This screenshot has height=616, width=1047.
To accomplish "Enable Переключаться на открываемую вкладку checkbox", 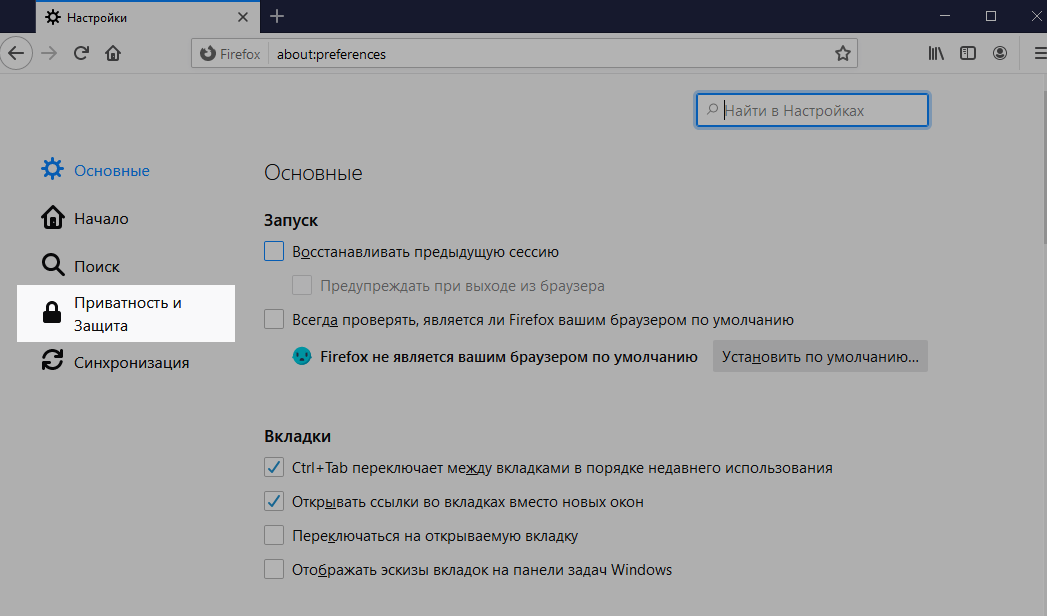I will tap(274, 535).
